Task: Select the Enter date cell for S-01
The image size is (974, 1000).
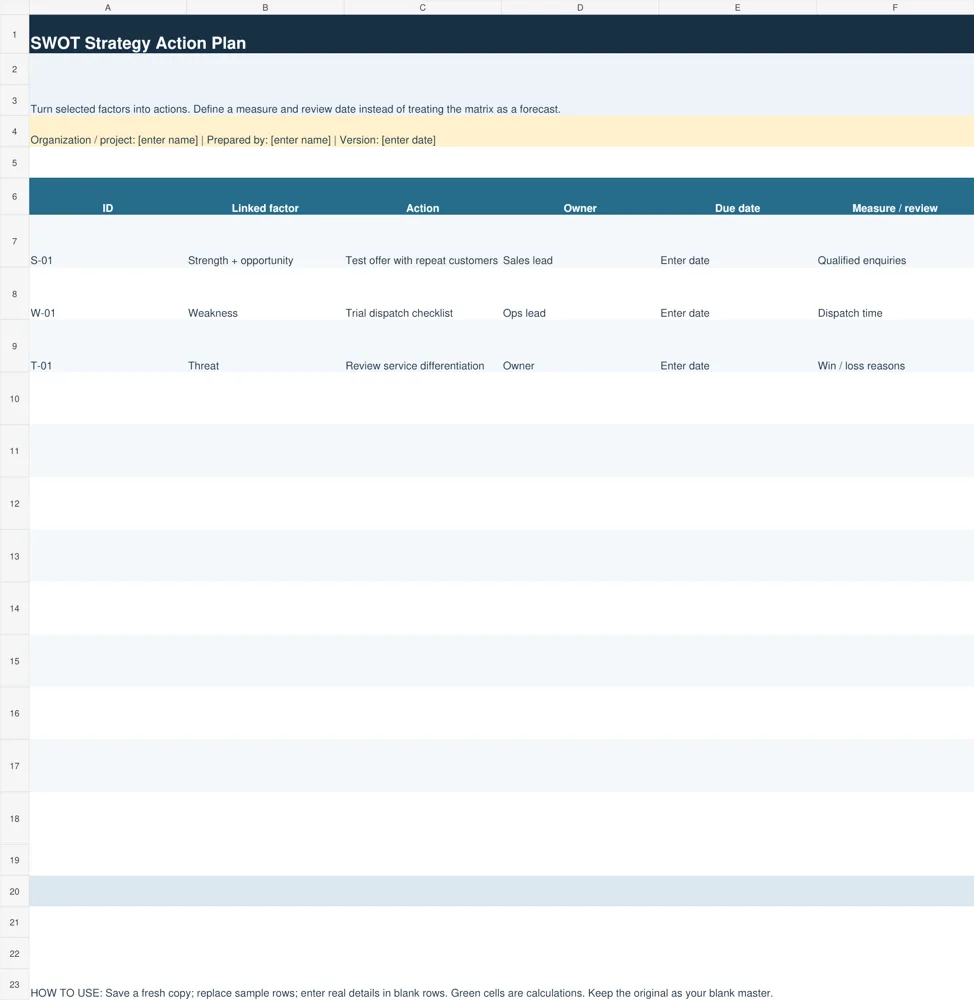Action: tap(738, 241)
